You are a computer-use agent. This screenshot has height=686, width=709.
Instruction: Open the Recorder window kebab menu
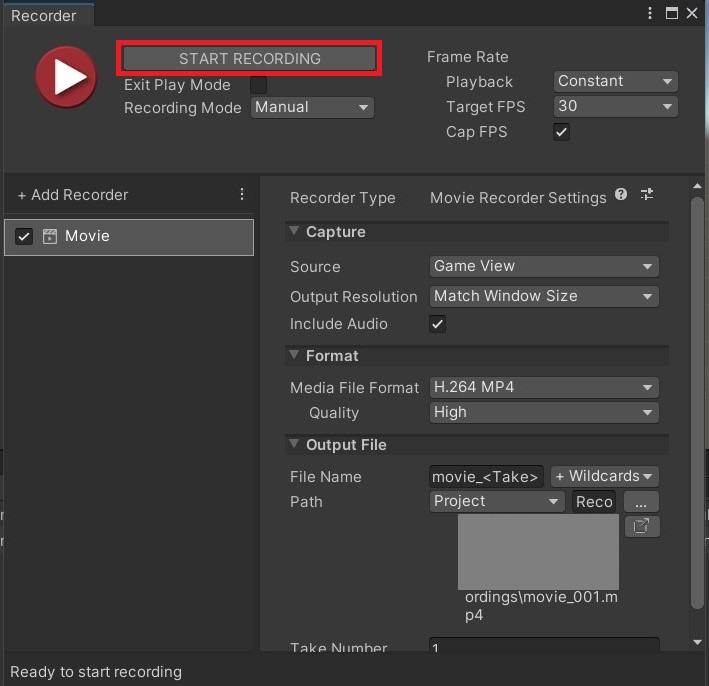(x=650, y=13)
